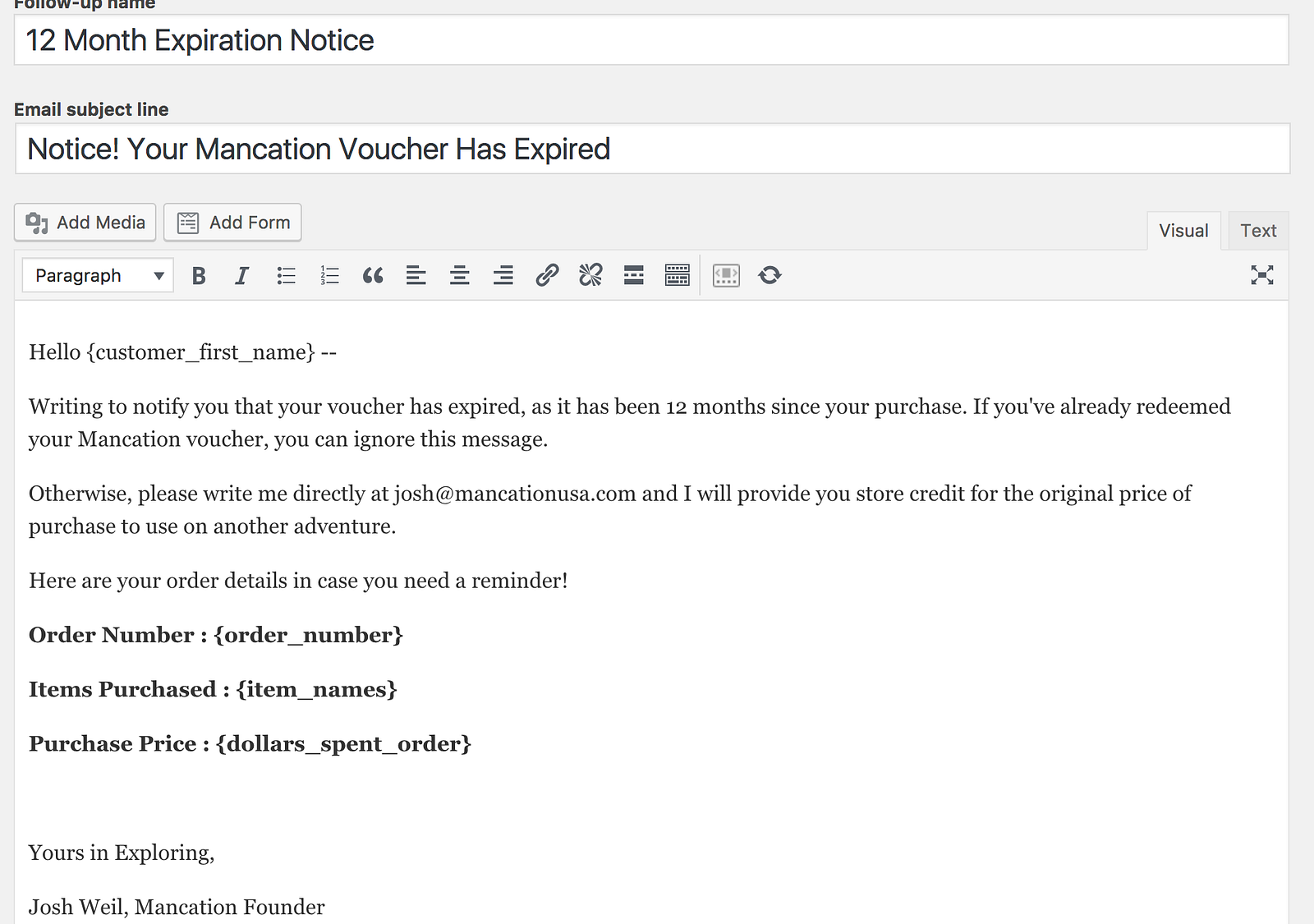Click the Follow-up name input field
1314x924 pixels.
(x=651, y=40)
